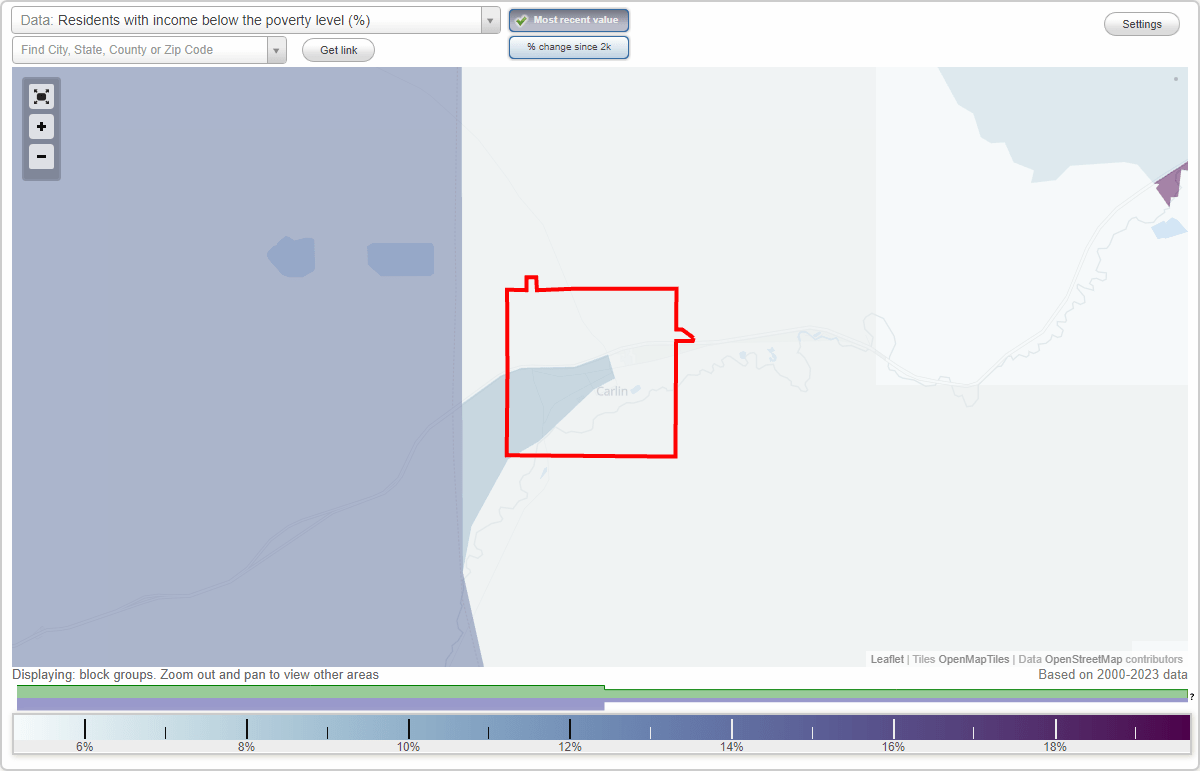This screenshot has width=1200, height=771.
Task: Open the OpenMapTiles link
Action: pos(973,659)
